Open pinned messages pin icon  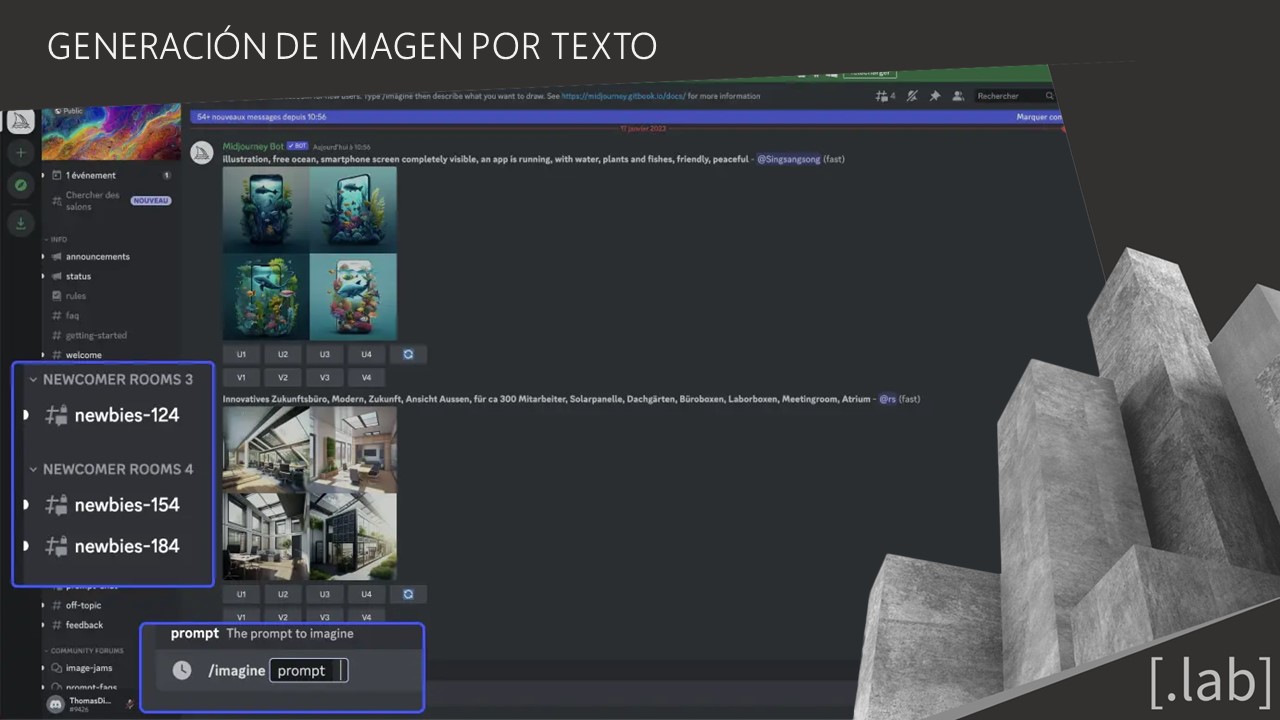(x=935, y=96)
